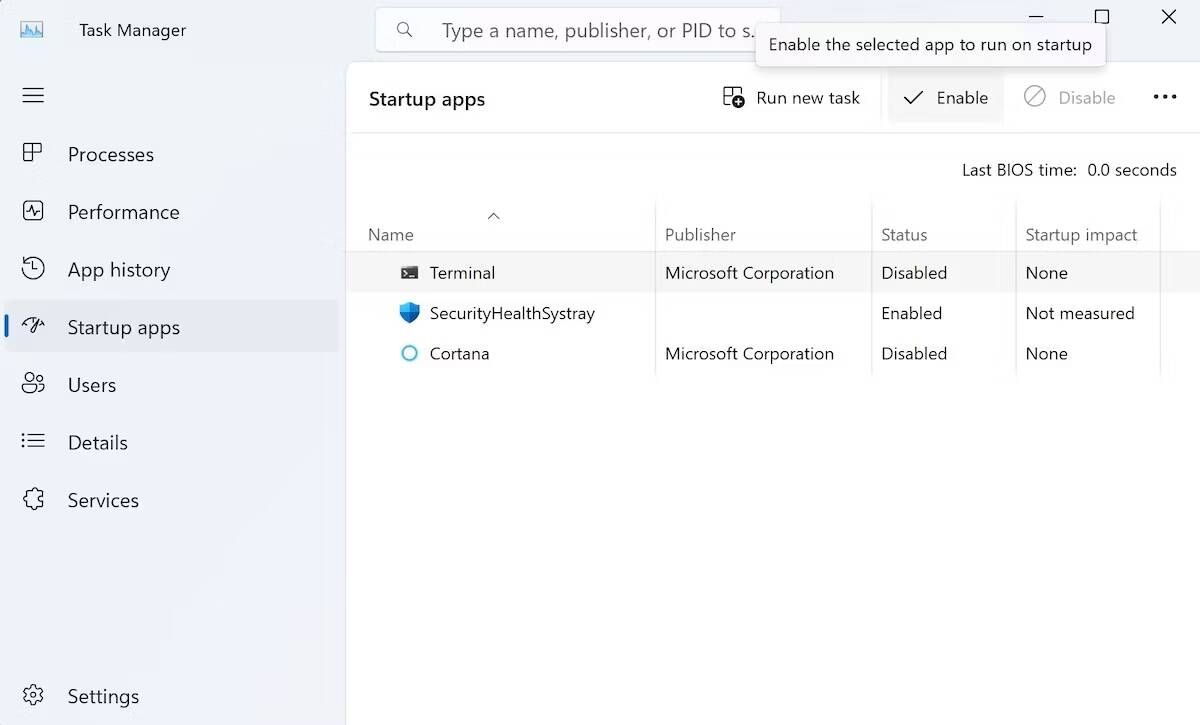Select the Cortana startup entry

600,353
